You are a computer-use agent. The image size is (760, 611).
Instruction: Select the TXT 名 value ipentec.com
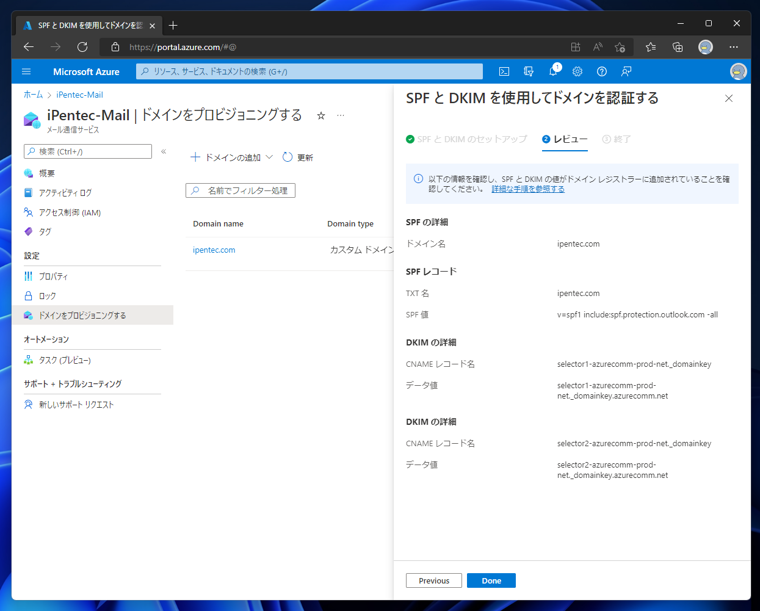pos(578,293)
